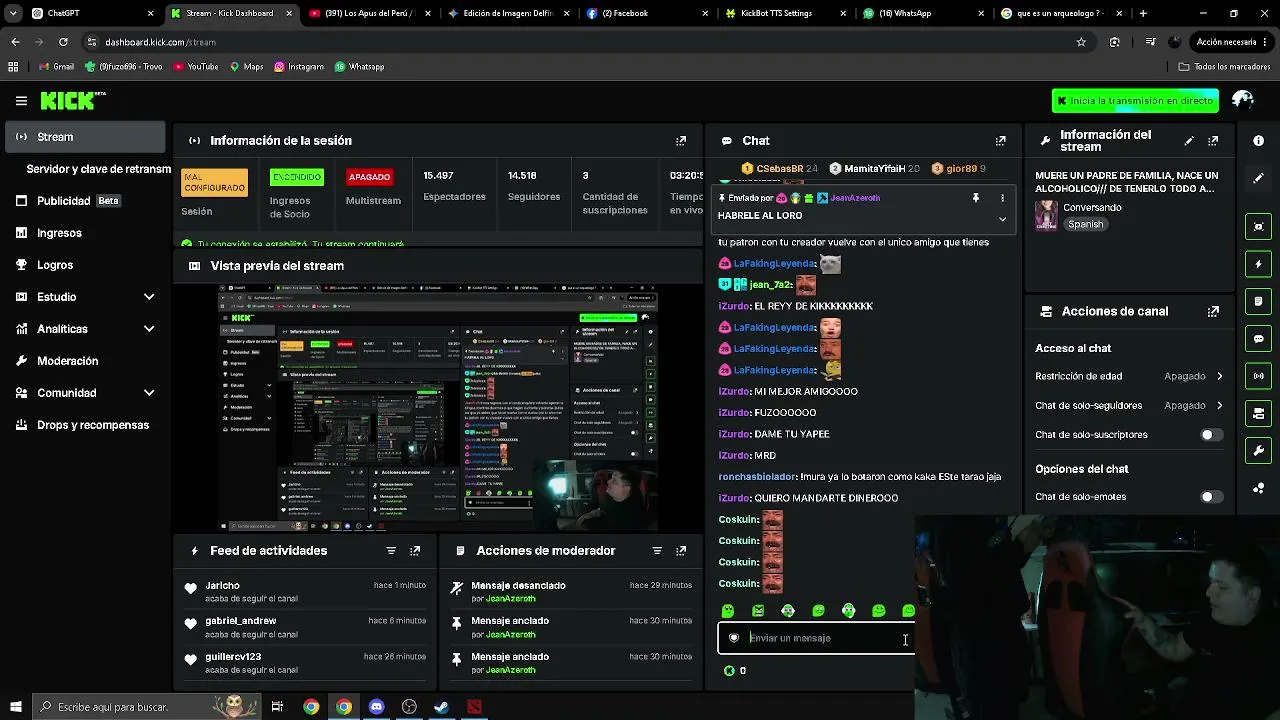Filter the Acciones de moderador list
Viewport: 1280px width, 720px height.
coord(657,551)
